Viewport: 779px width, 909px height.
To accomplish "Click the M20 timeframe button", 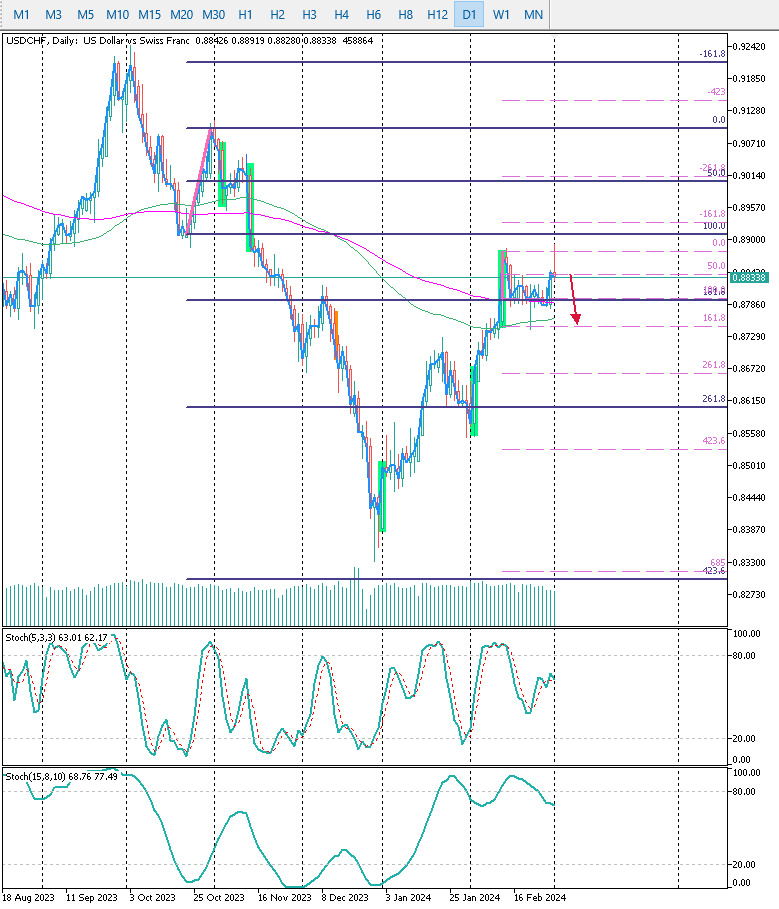I will (x=181, y=14).
